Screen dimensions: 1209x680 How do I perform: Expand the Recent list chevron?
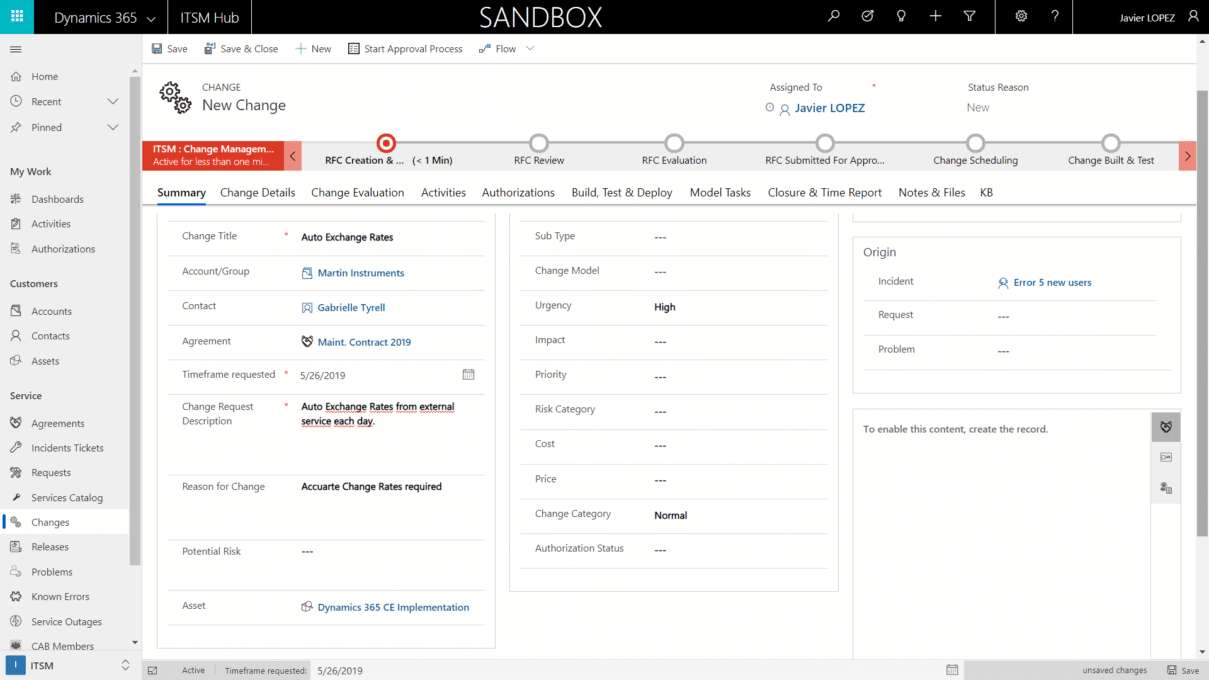point(113,102)
